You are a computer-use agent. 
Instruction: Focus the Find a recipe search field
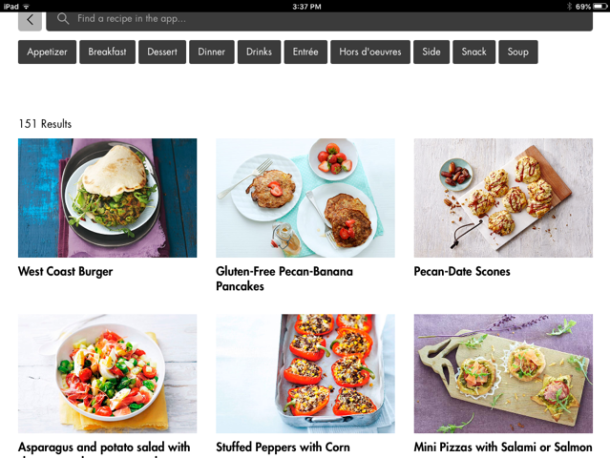pos(319,20)
